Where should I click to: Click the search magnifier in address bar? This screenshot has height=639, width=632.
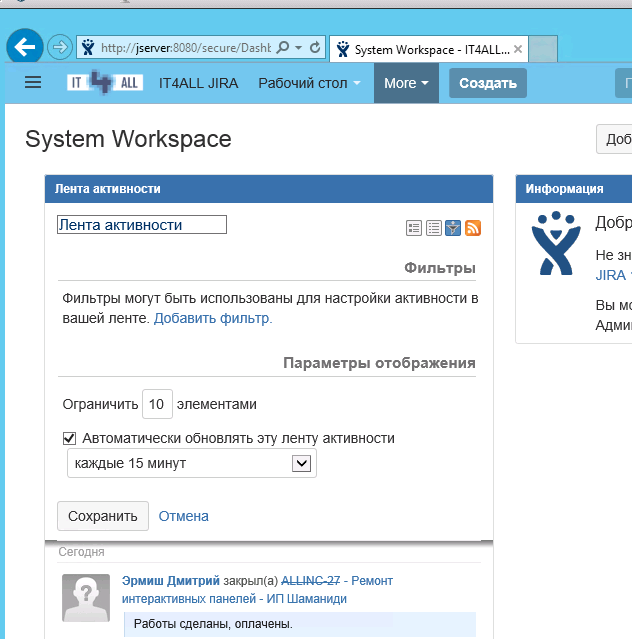(282, 47)
